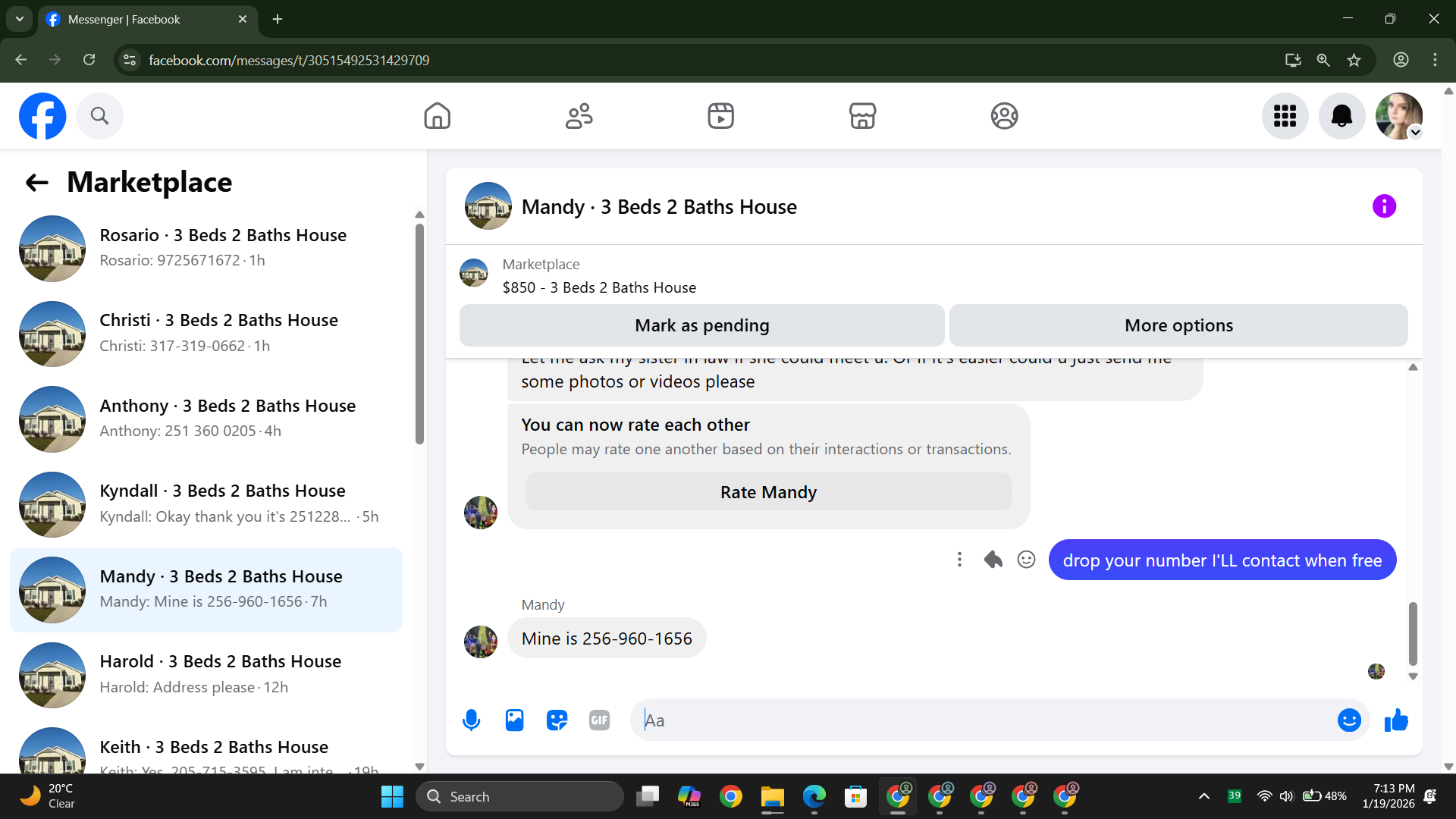Open conversation information panel icon

(1384, 206)
